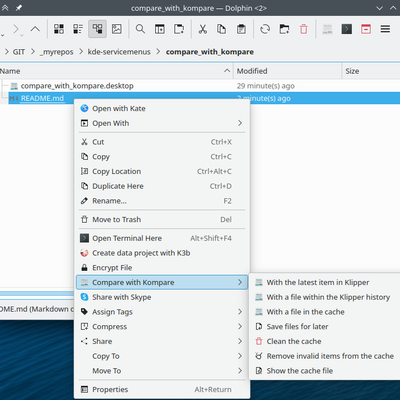Click the red trash delete toolbar icon
400x400 pixels.
[x=303, y=29]
